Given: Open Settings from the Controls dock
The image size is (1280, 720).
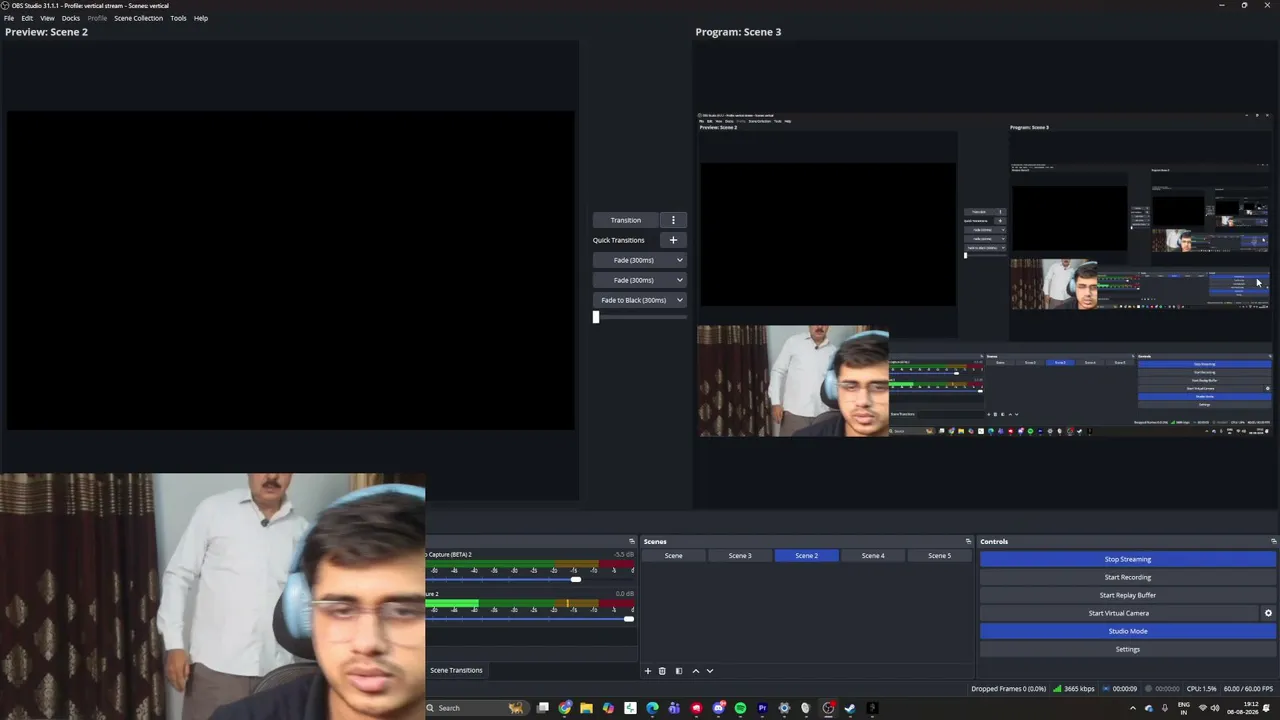Looking at the screenshot, I should (x=1128, y=649).
